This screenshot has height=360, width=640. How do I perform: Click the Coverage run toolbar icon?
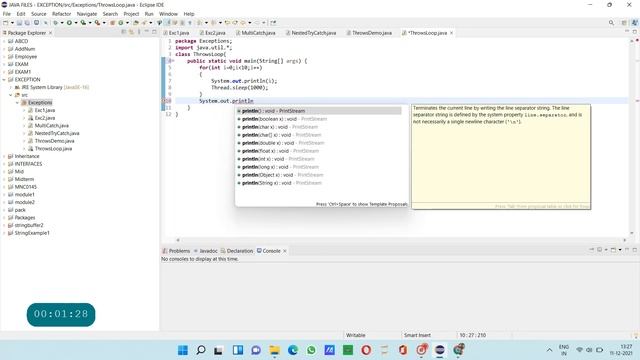tap(83, 23)
